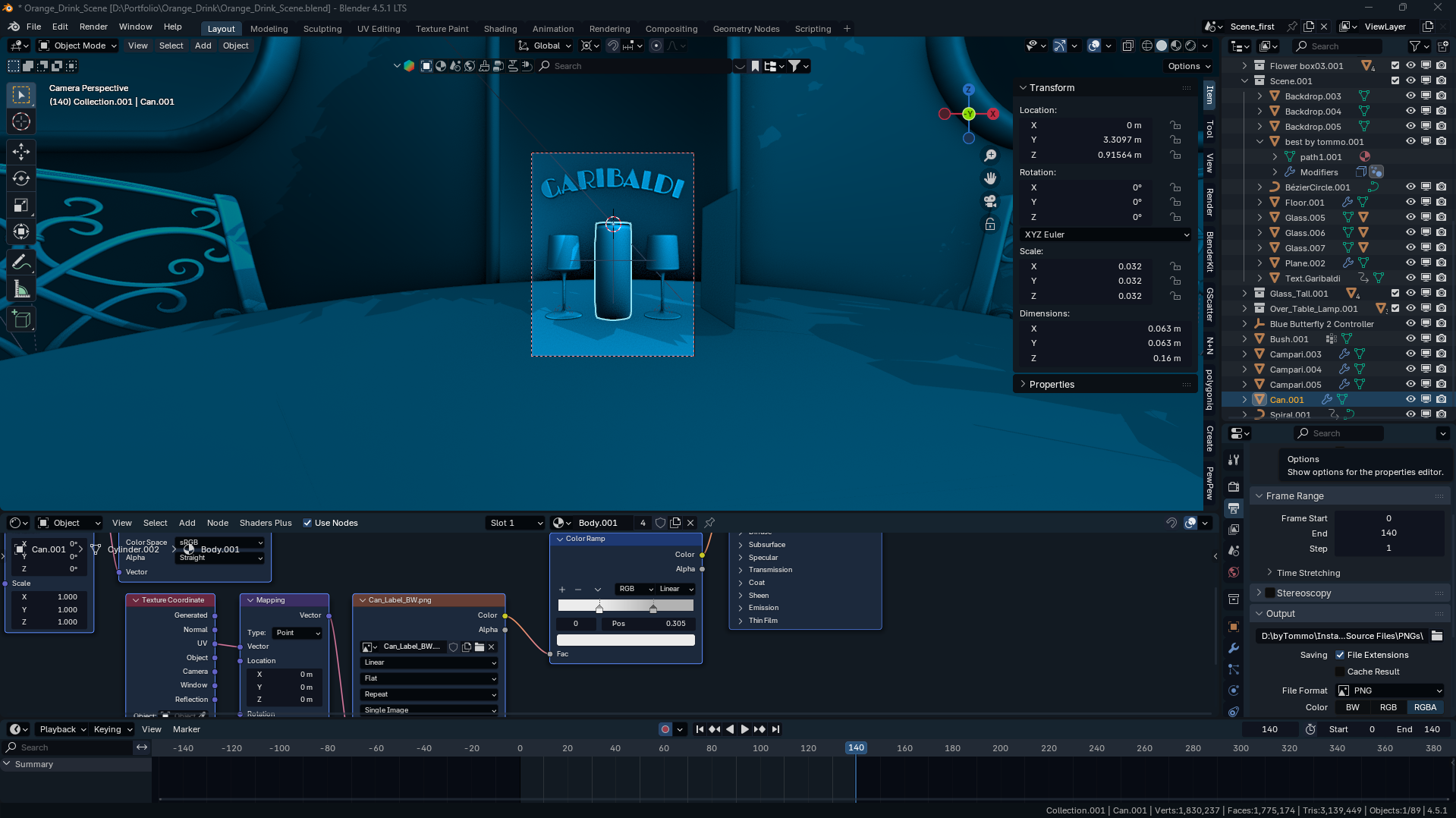Hide Can.001 in viewport with eye icon
This screenshot has height=818, width=1456.
[1410, 399]
